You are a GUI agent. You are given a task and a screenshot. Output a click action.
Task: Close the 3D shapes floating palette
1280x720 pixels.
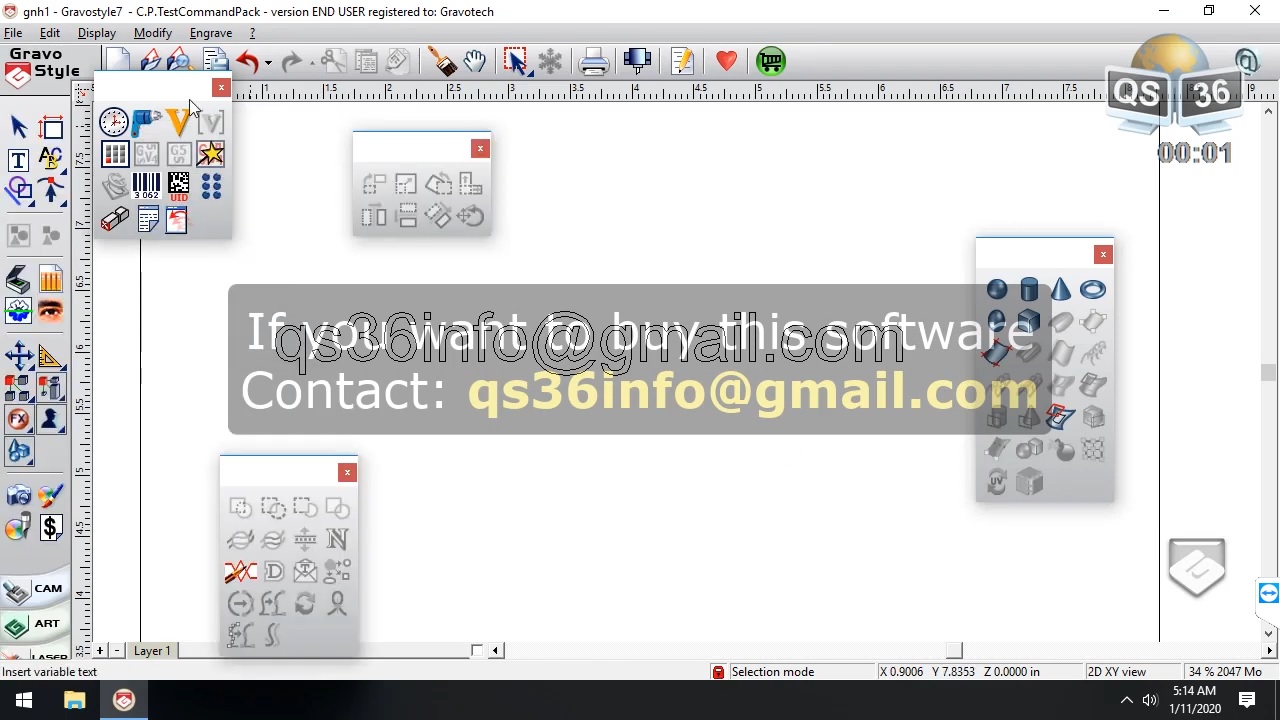(x=1103, y=255)
